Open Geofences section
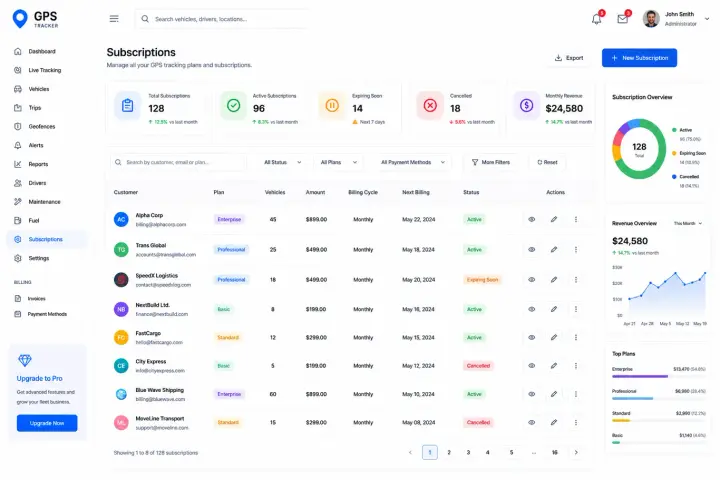 (42, 127)
